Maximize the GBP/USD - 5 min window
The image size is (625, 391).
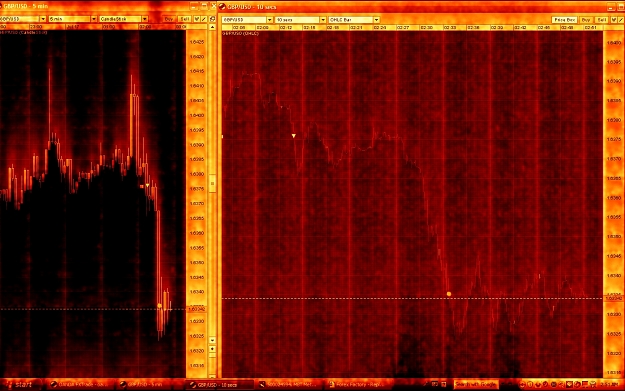tap(204, 6)
